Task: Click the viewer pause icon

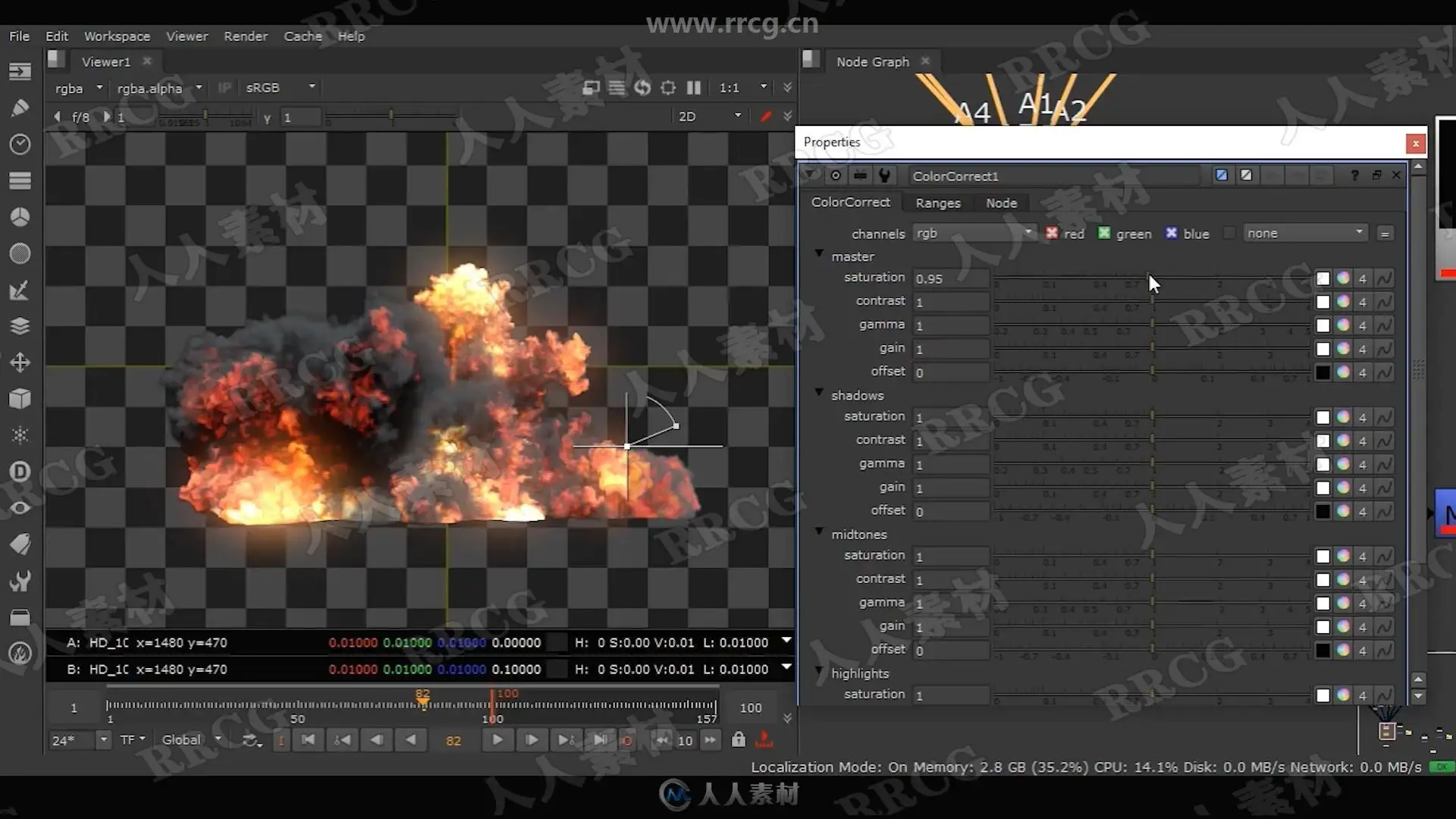Action: (693, 88)
